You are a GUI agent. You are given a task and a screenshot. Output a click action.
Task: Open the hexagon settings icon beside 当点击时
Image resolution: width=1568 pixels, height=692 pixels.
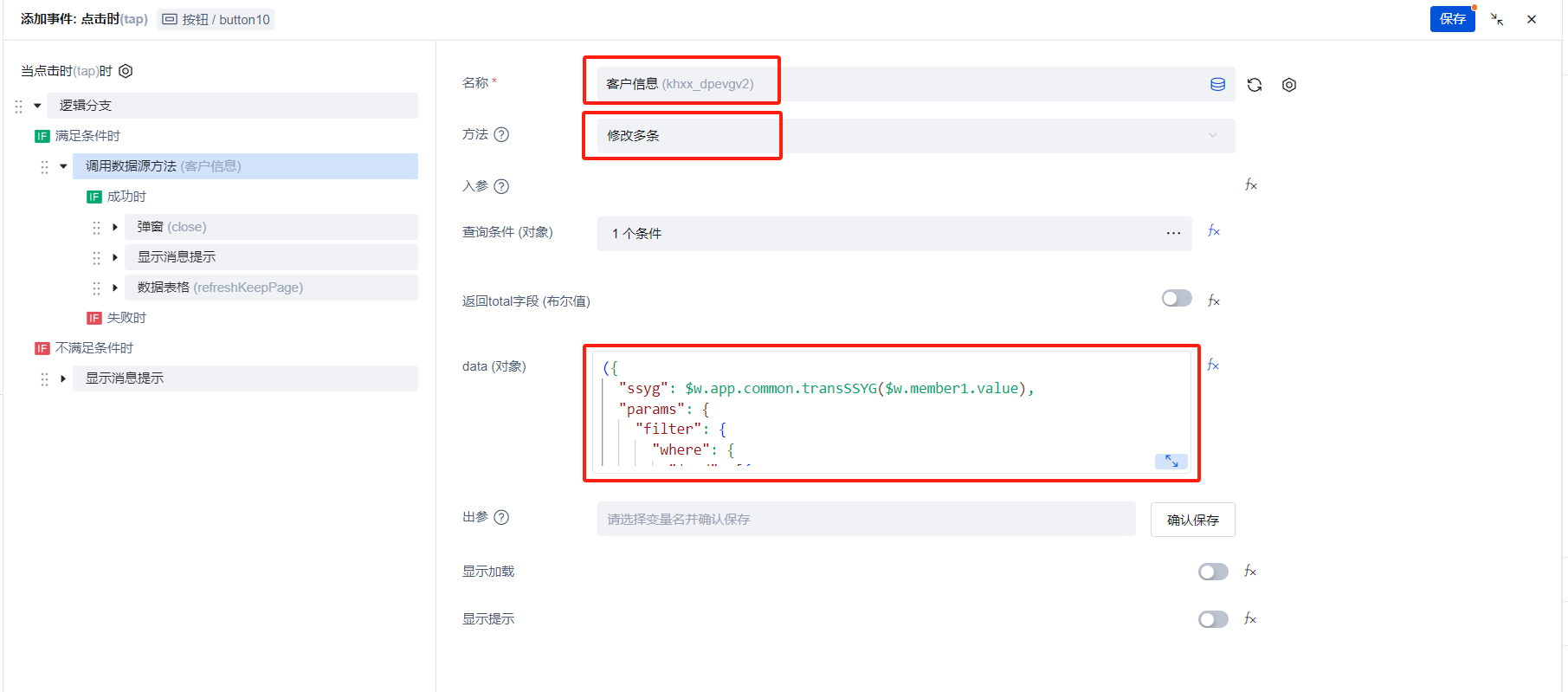tap(126, 71)
